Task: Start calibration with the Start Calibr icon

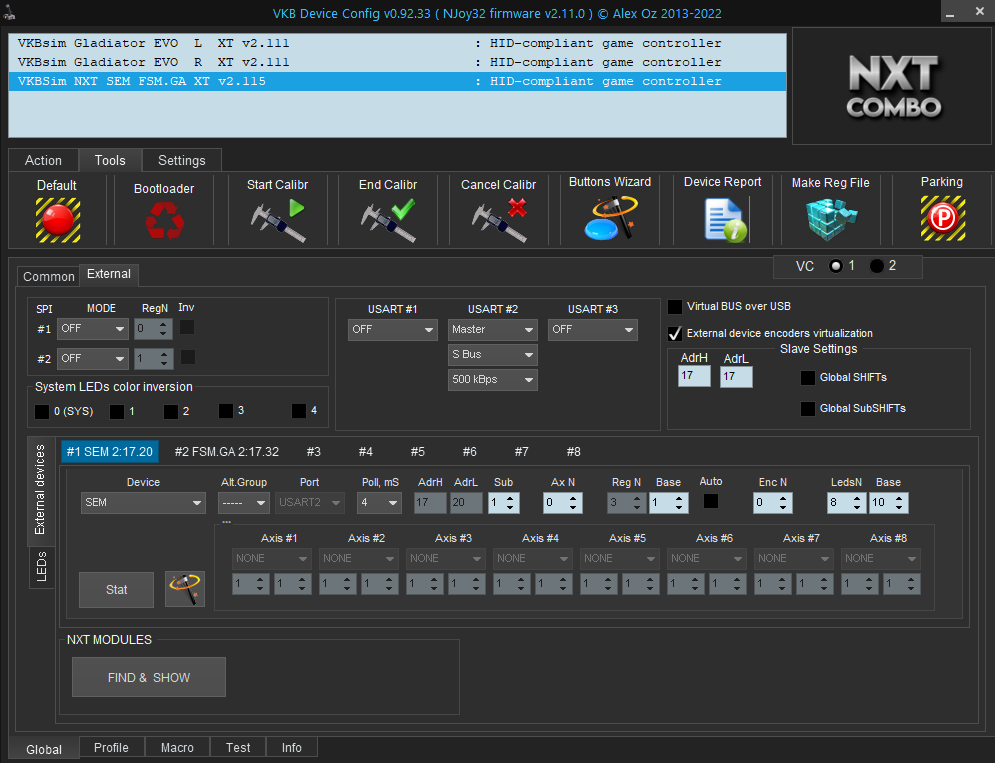Action: point(277,220)
